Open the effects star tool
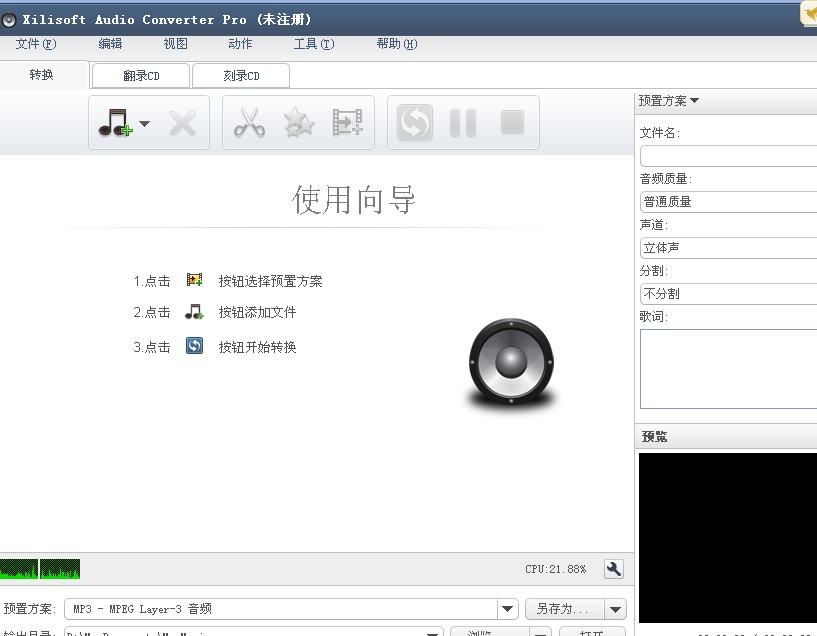This screenshot has width=817, height=636. (298, 123)
